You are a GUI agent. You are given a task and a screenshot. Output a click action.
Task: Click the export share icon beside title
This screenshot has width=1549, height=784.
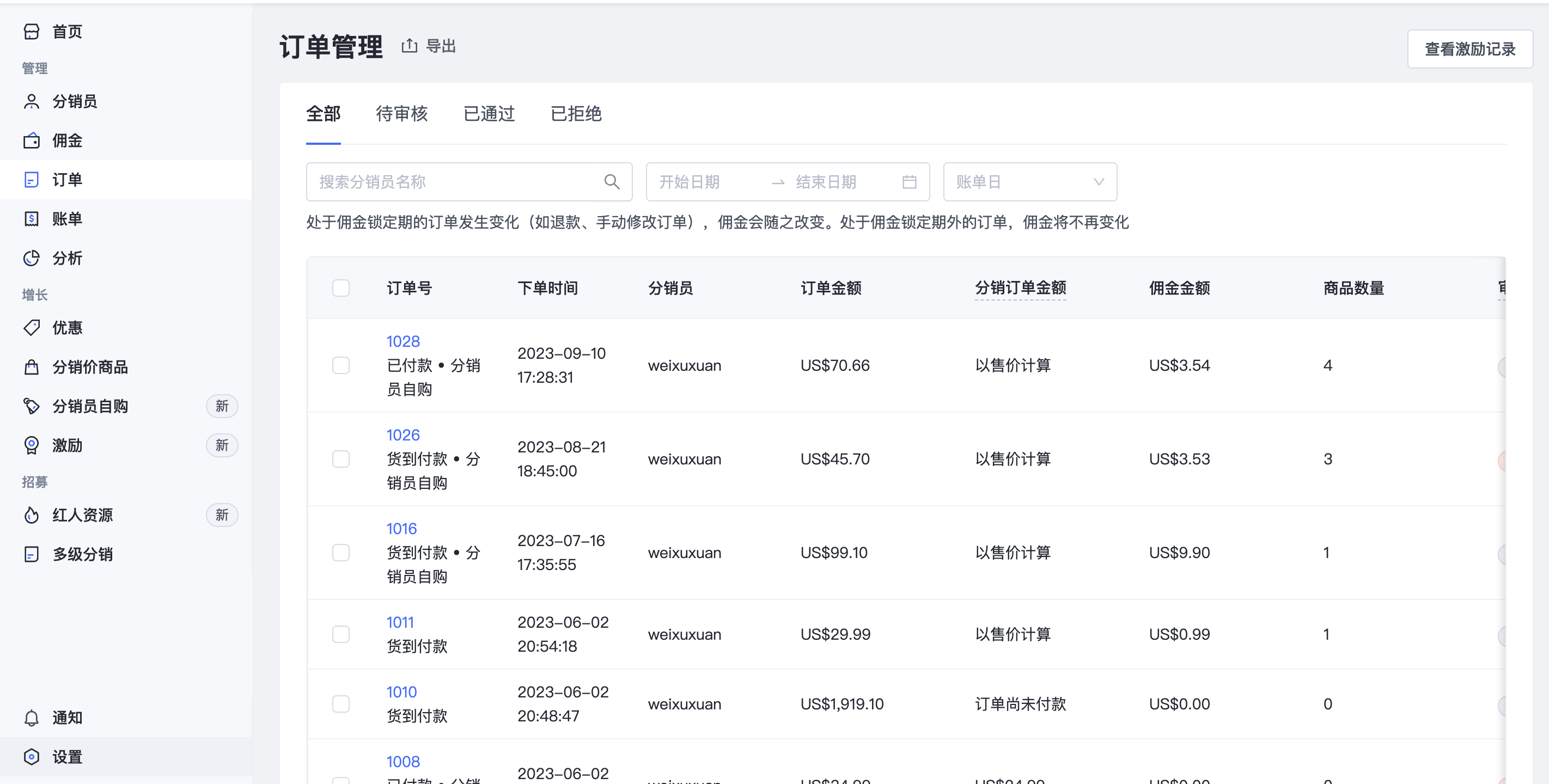point(410,46)
